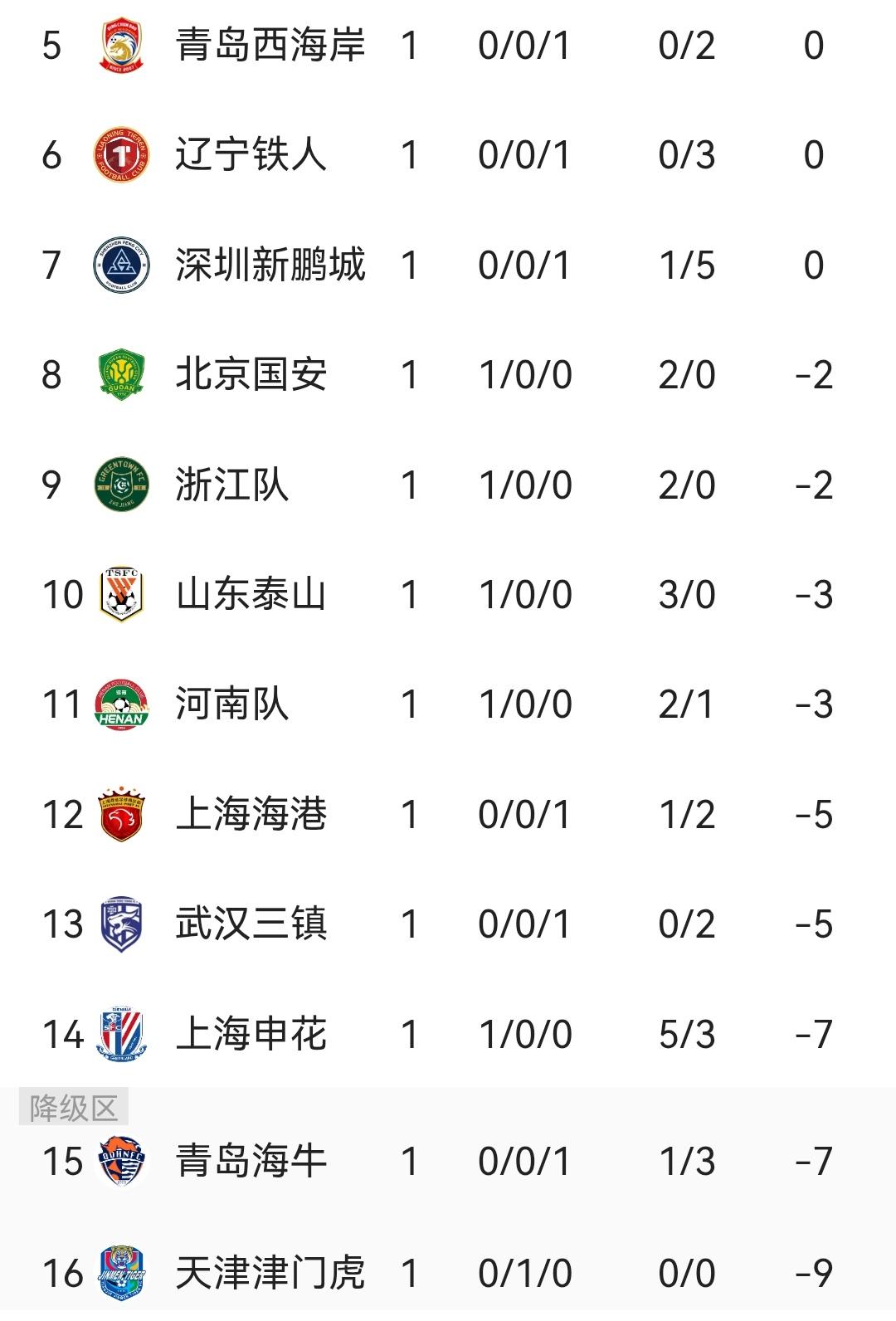896x1321 pixels.
Task: Tap the 降级区 relegation zone label
Action: (74, 1108)
